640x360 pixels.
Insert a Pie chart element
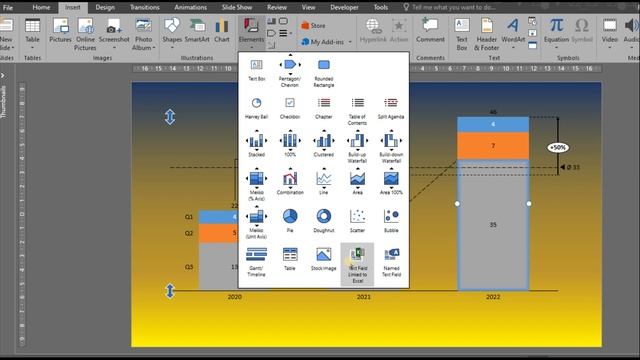click(290, 220)
